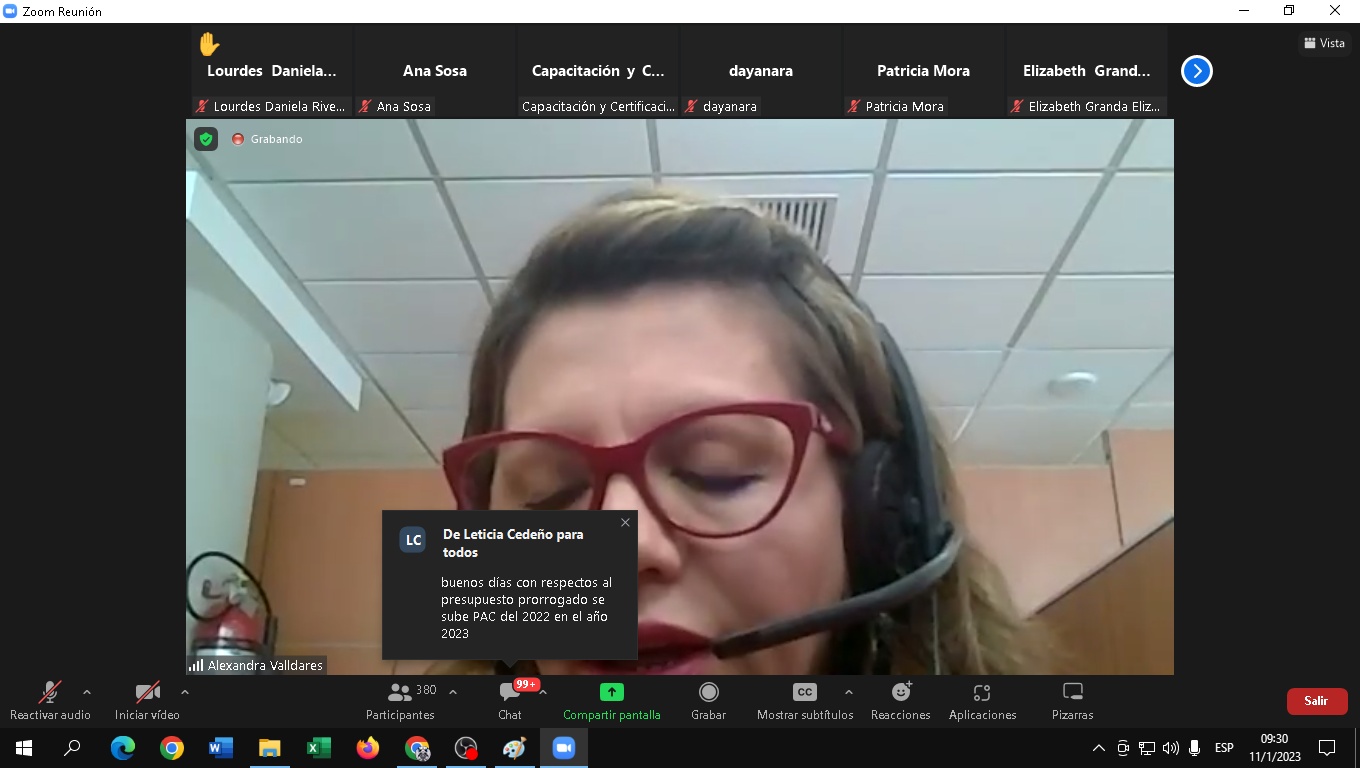Open the Participantes panel
Screen dimensions: 1360x768
click(x=400, y=700)
